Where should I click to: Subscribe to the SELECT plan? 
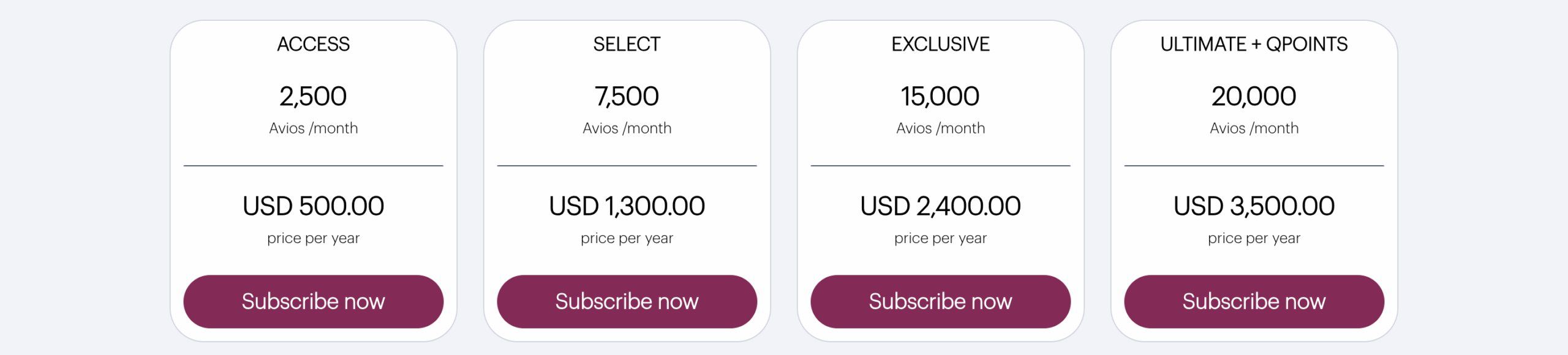coord(627,301)
